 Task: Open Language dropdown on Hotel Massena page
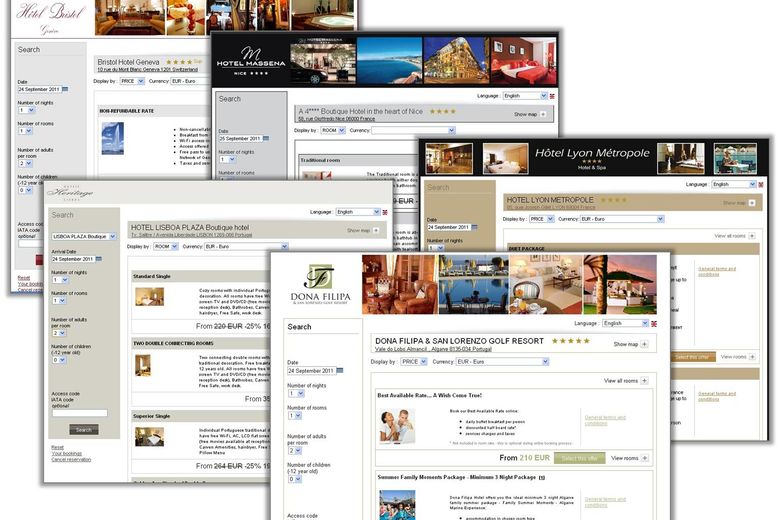pos(525,96)
